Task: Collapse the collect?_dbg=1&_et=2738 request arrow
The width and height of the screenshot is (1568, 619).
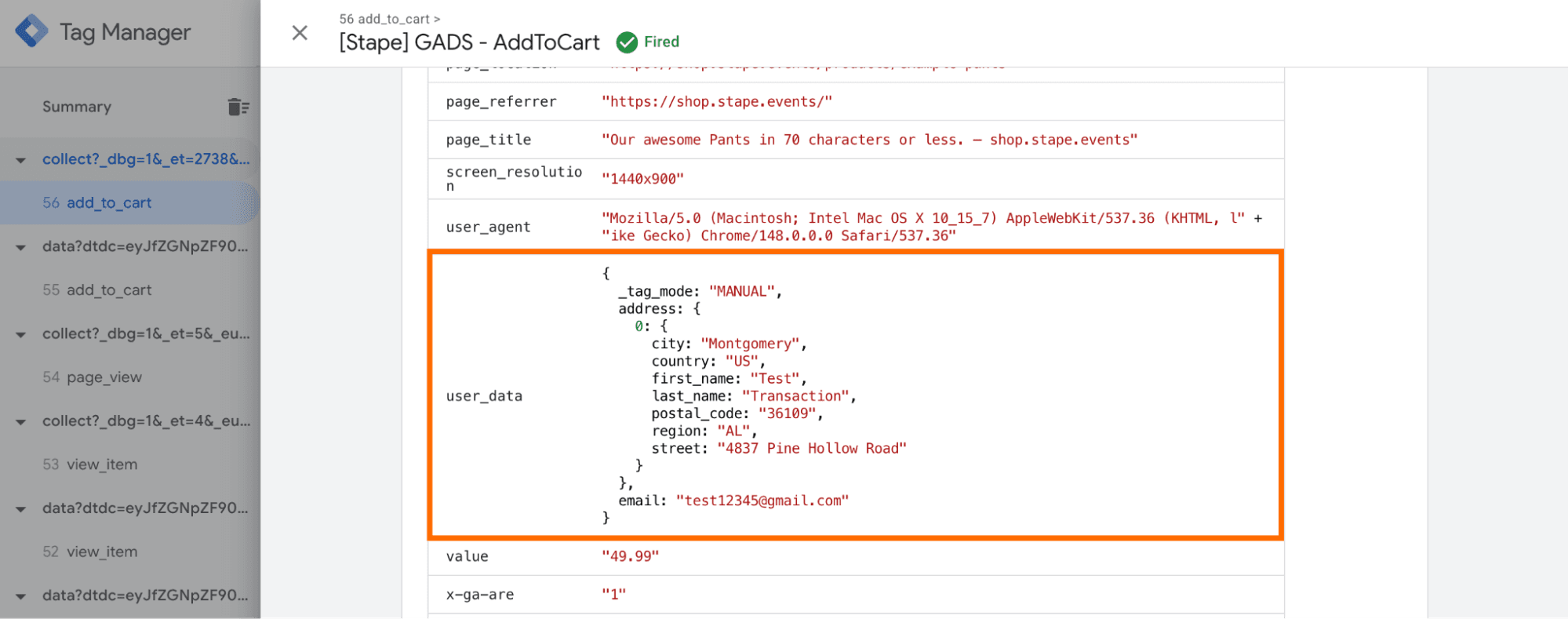Action: (x=21, y=160)
